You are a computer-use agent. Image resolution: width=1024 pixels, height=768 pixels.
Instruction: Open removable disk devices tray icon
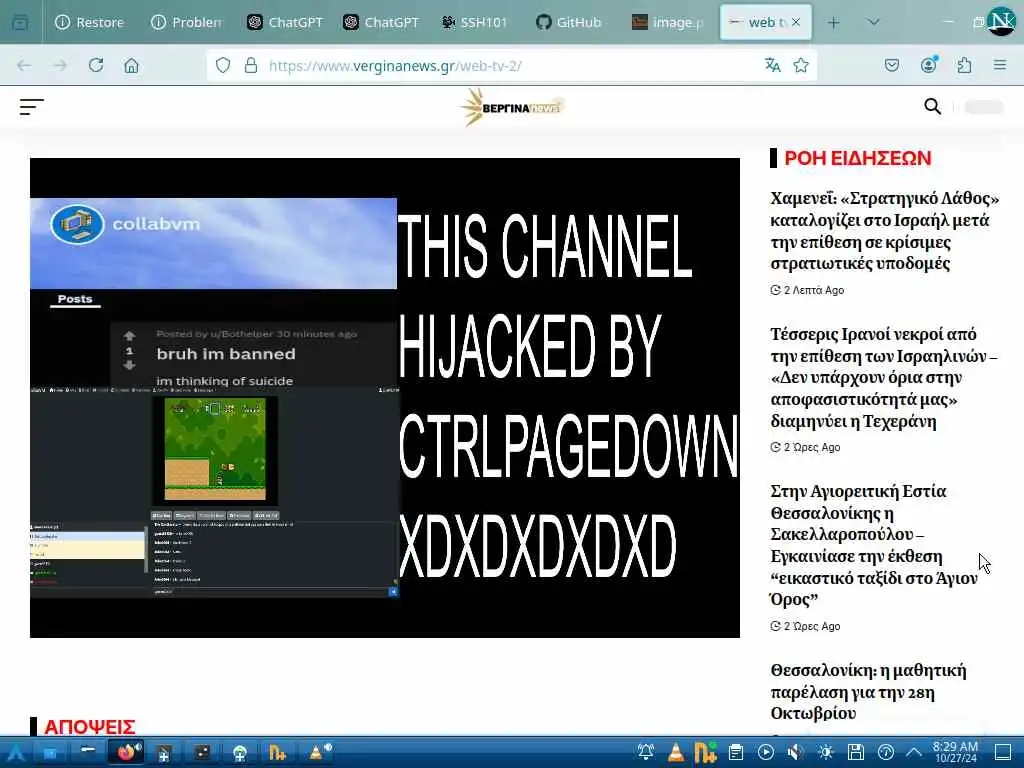pyautogui.click(x=856, y=752)
